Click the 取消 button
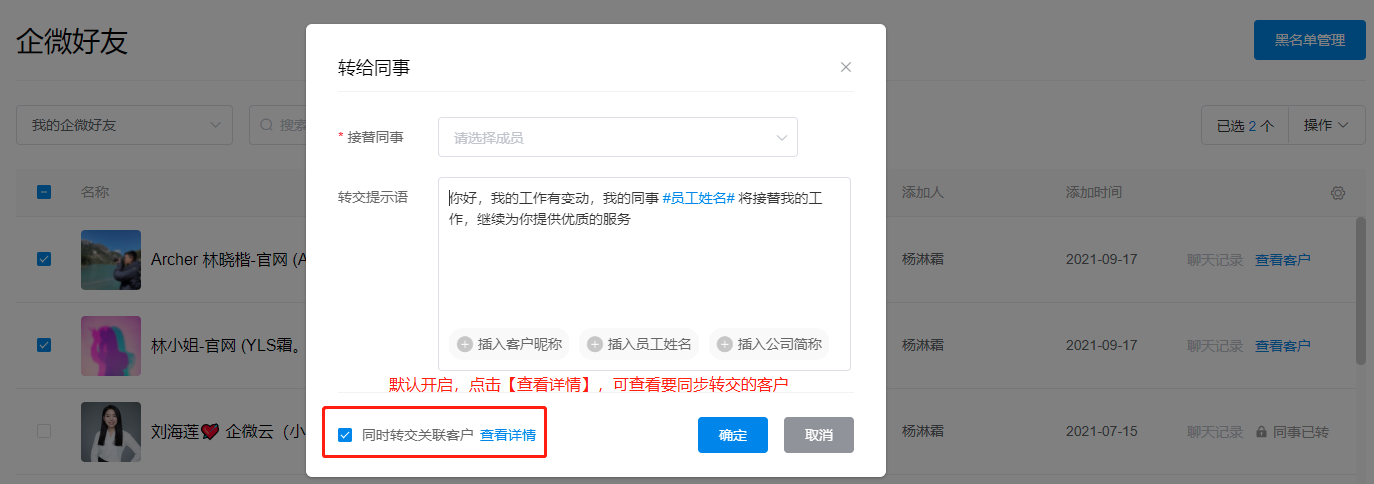The width and height of the screenshot is (1374, 484). [818, 435]
